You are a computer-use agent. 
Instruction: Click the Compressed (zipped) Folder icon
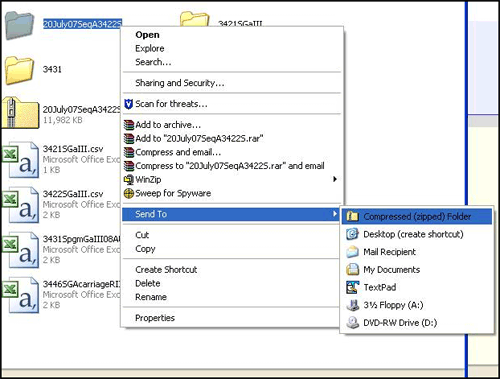pos(352,217)
